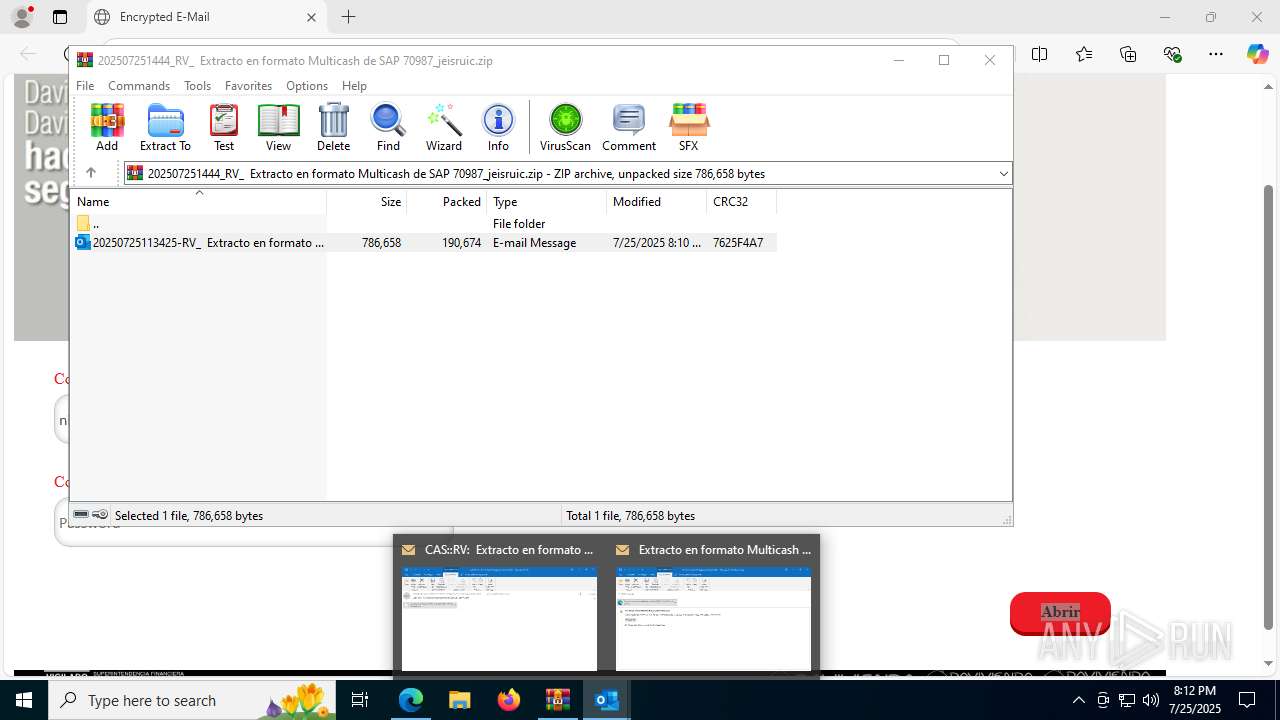This screenshot has height=720, width=1280.
Task: Open the File menu in WinRAR
Action: pos(85,86)
